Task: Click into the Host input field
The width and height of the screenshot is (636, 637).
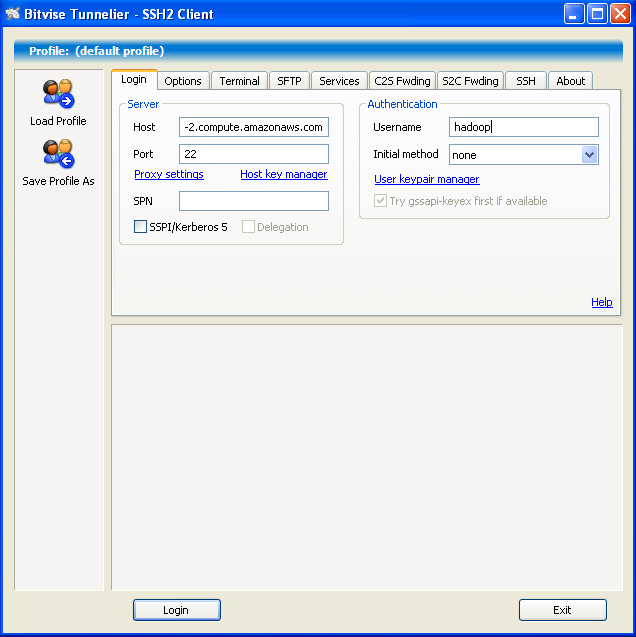Action: click(254, 127)
